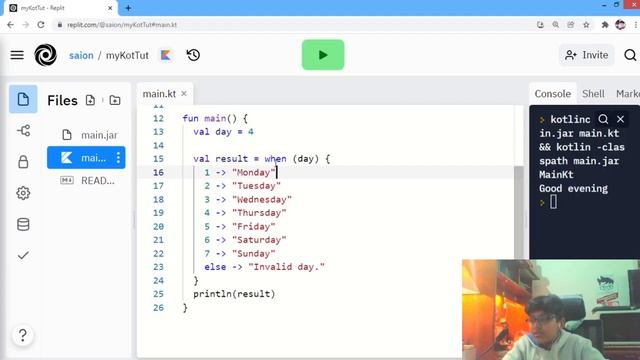This screenshot has height=360, width=640.
Task: Open the saion profile link
Action: pyautogui.click(x=81, y=55)
